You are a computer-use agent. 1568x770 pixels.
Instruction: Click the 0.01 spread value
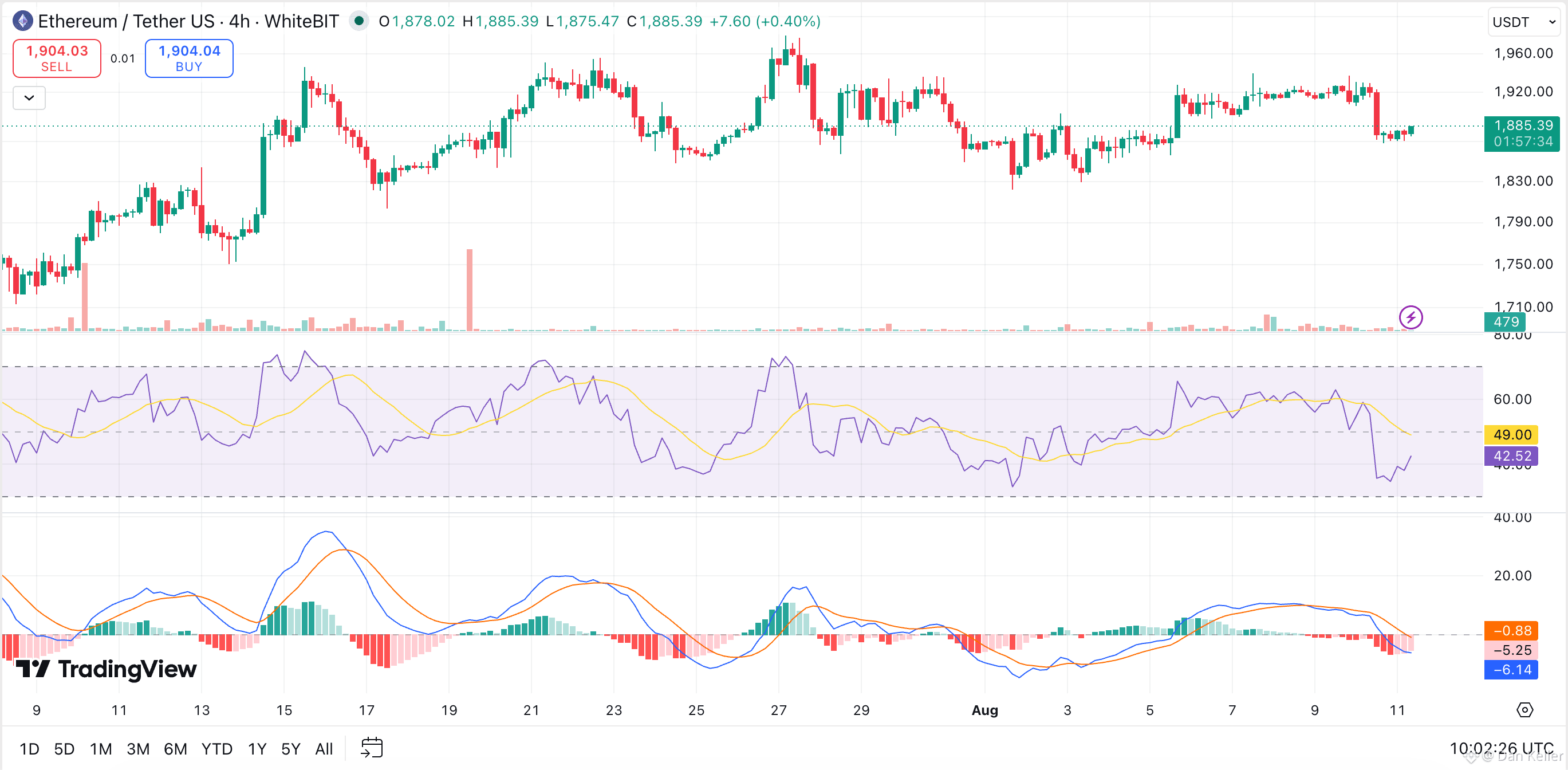pyautogui.click(x=123, y=58)
